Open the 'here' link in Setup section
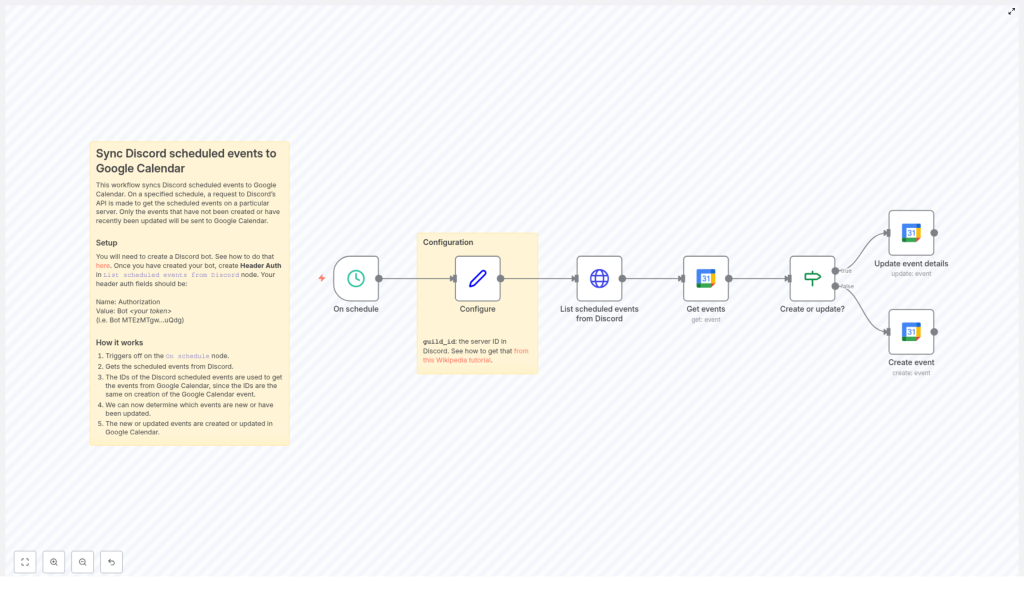1024x601 pixels. tap(103, 266)
